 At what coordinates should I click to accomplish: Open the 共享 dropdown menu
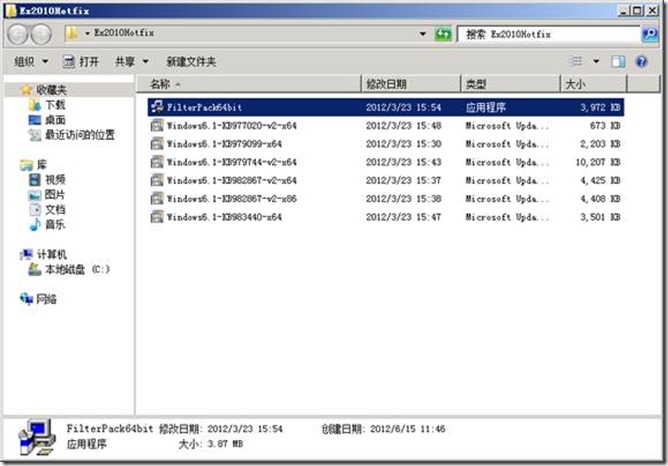pos(131,62)
